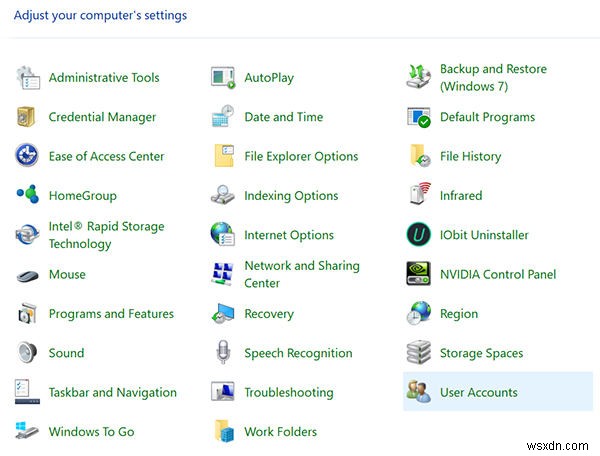This screenshot has width=600, height=456.
Task: Open the Programs and Features icon
Action: [27, 314]
